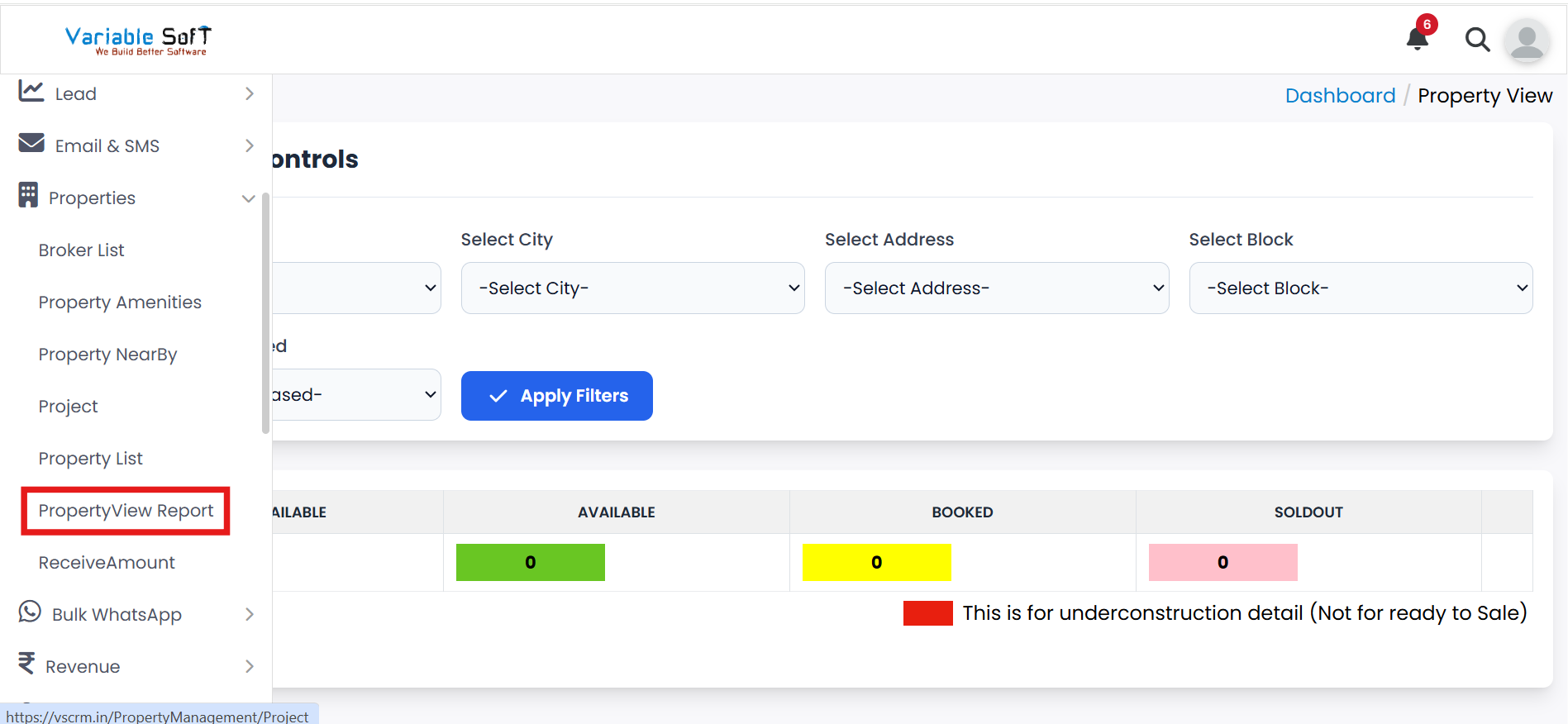
Task: Click the SOLDOUT column header
Action: click(1308, 512)
